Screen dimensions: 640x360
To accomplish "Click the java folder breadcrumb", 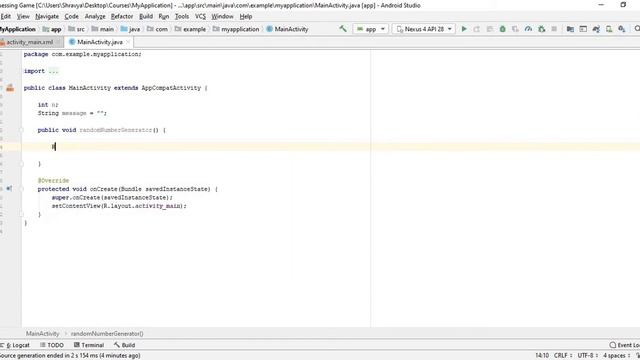I will (x=130, y=29).
